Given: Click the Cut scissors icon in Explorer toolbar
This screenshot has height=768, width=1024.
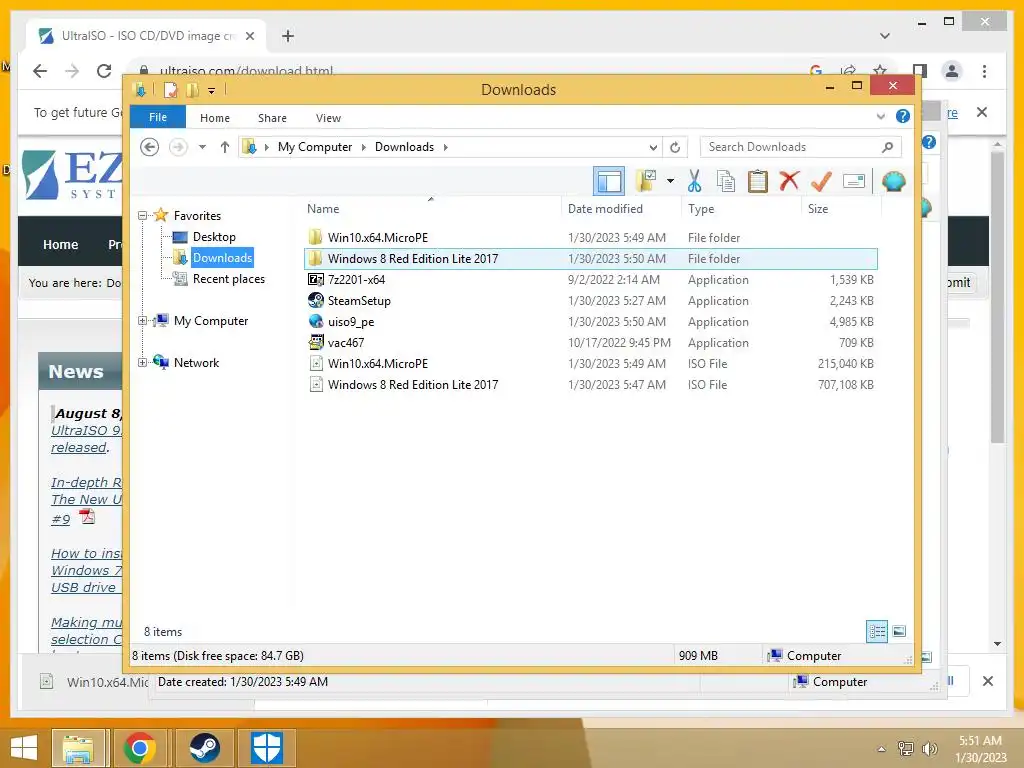Looking at the screenshot, I should point(694,181).
